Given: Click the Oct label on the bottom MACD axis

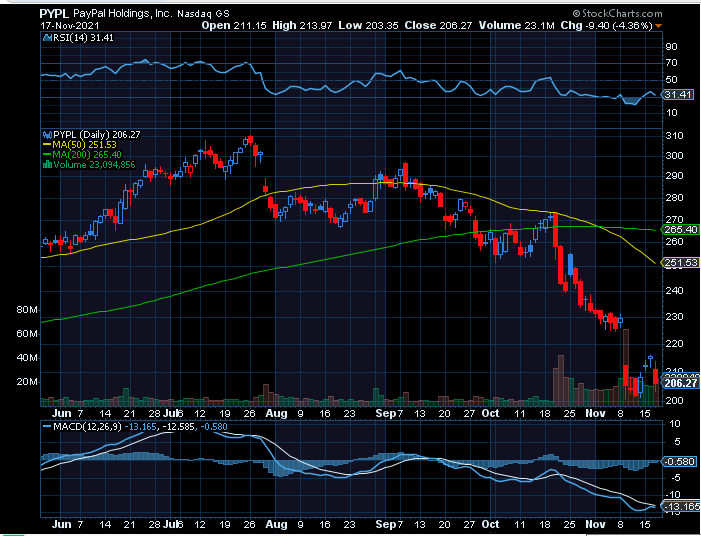Looking at the screenshot, I should coord(490,524).
